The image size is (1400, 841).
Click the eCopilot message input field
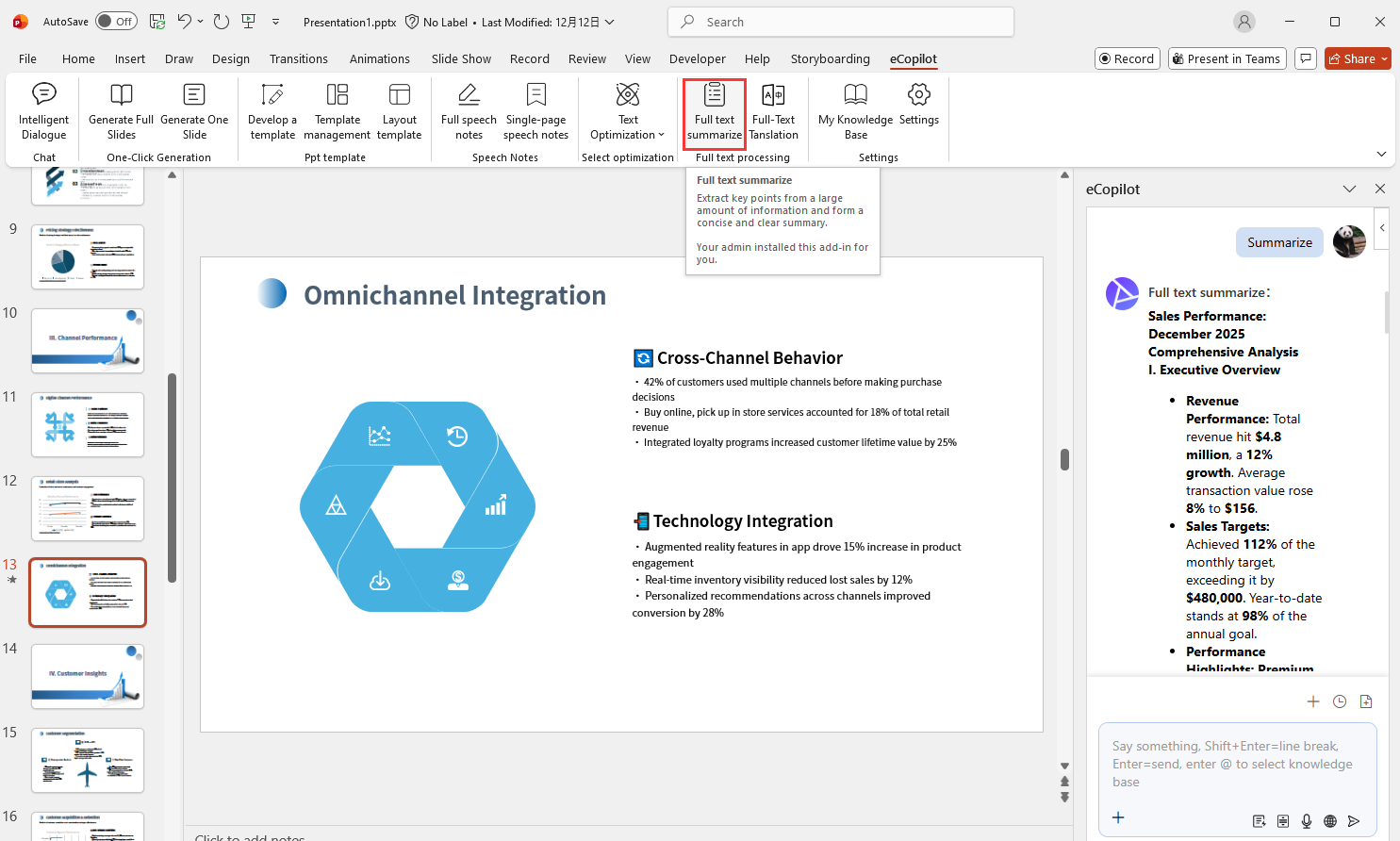tap(1236, 765)
